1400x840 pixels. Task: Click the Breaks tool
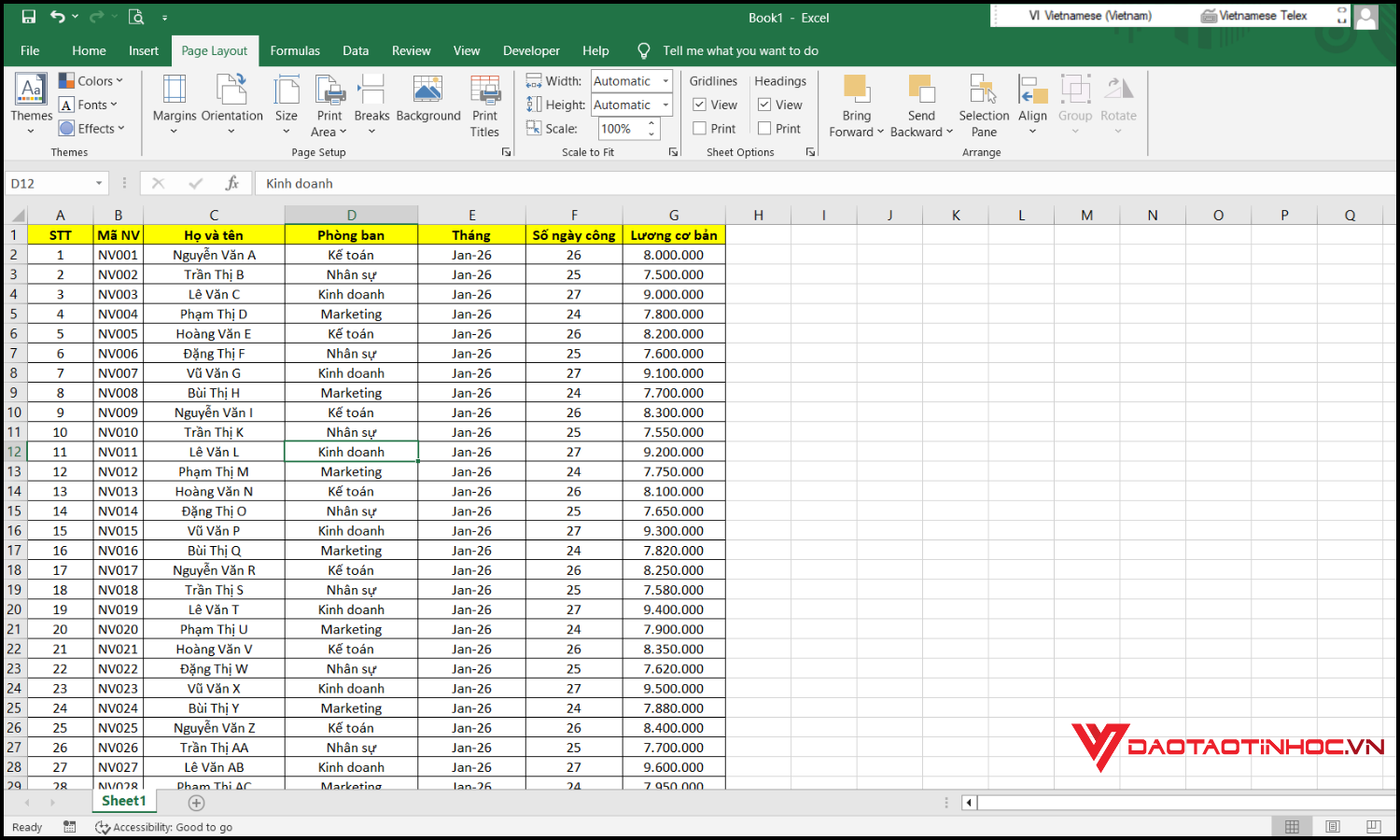[x=371, y=105]
